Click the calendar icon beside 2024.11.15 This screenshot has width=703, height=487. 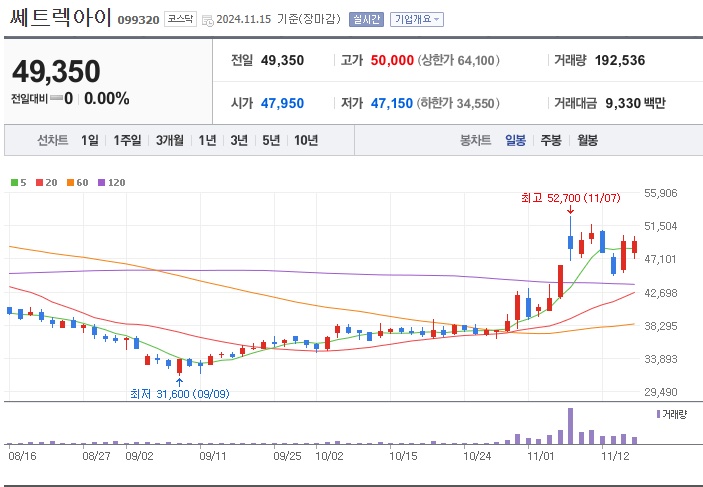click(x=208, y=20)
